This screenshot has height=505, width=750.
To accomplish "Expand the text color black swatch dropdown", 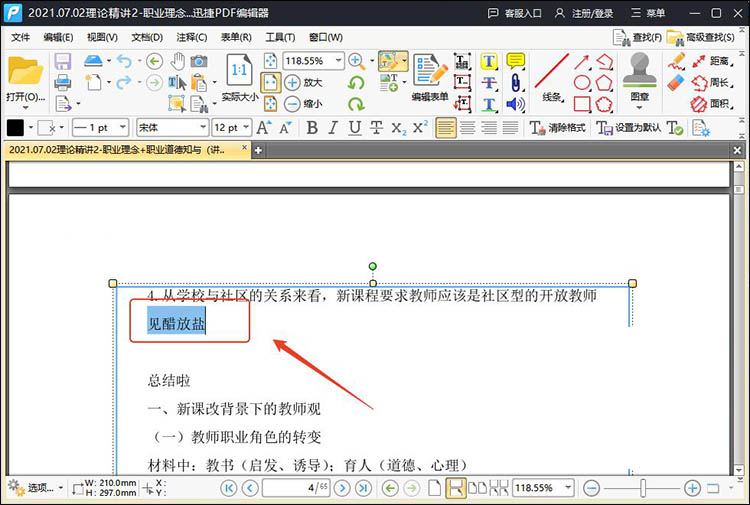I will tap(31, 128).
